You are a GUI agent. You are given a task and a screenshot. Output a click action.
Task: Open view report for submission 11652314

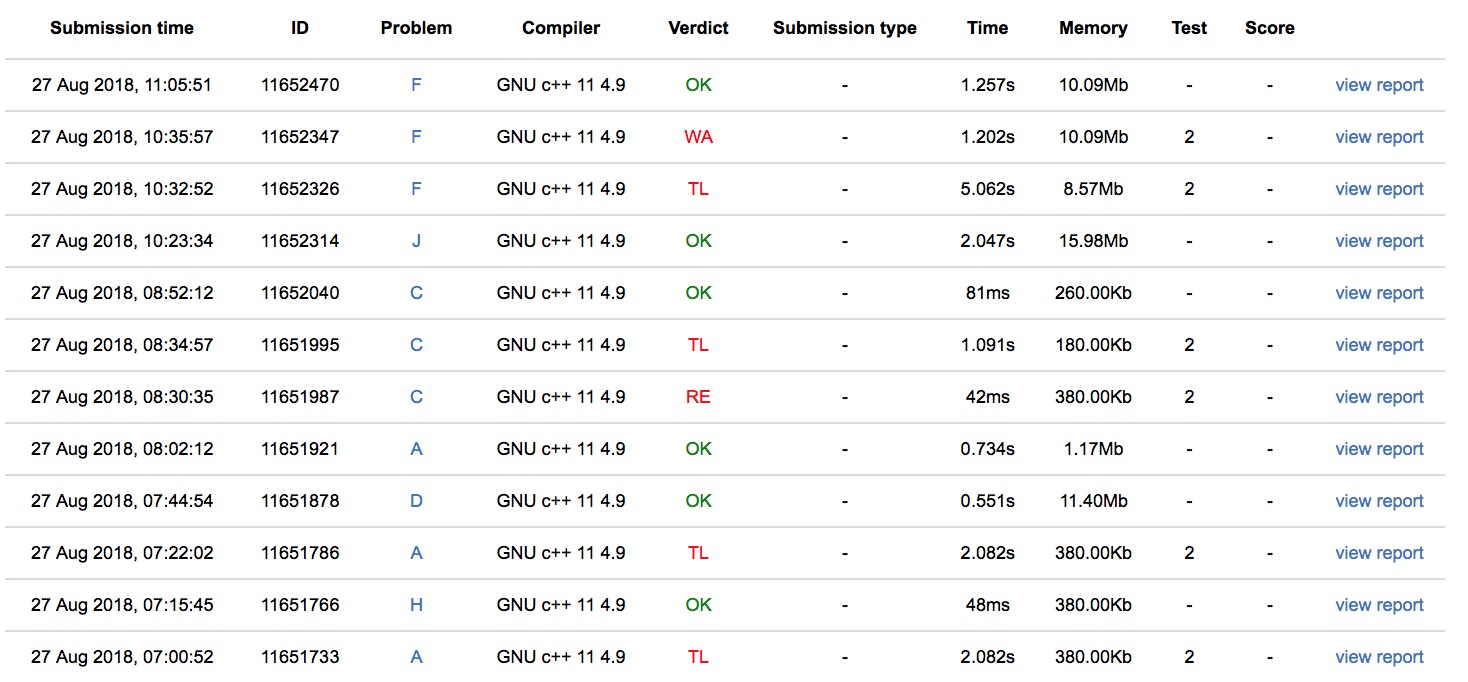pos(1379,241)
